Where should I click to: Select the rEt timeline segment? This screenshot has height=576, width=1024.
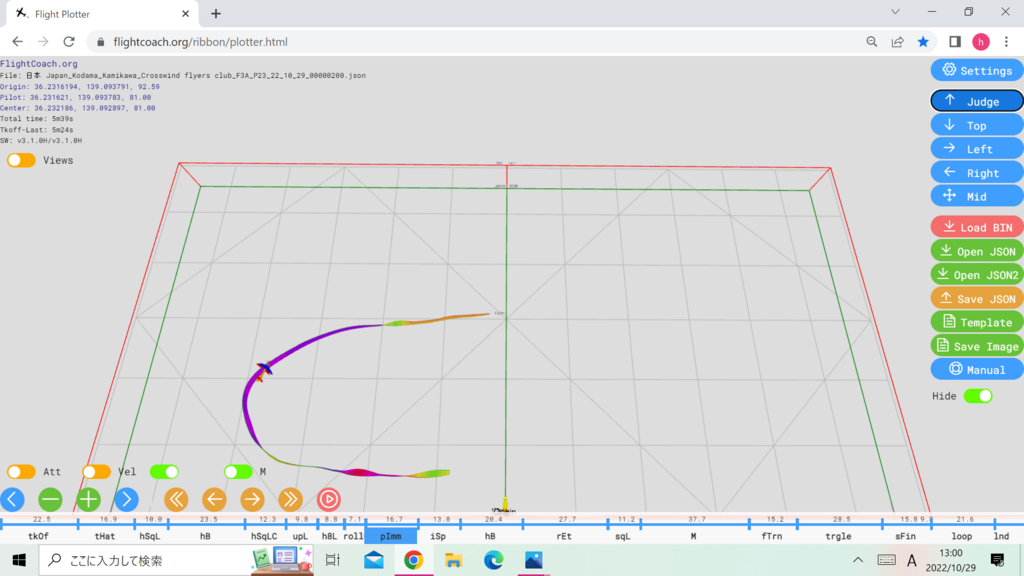click(x=564, y=536)
